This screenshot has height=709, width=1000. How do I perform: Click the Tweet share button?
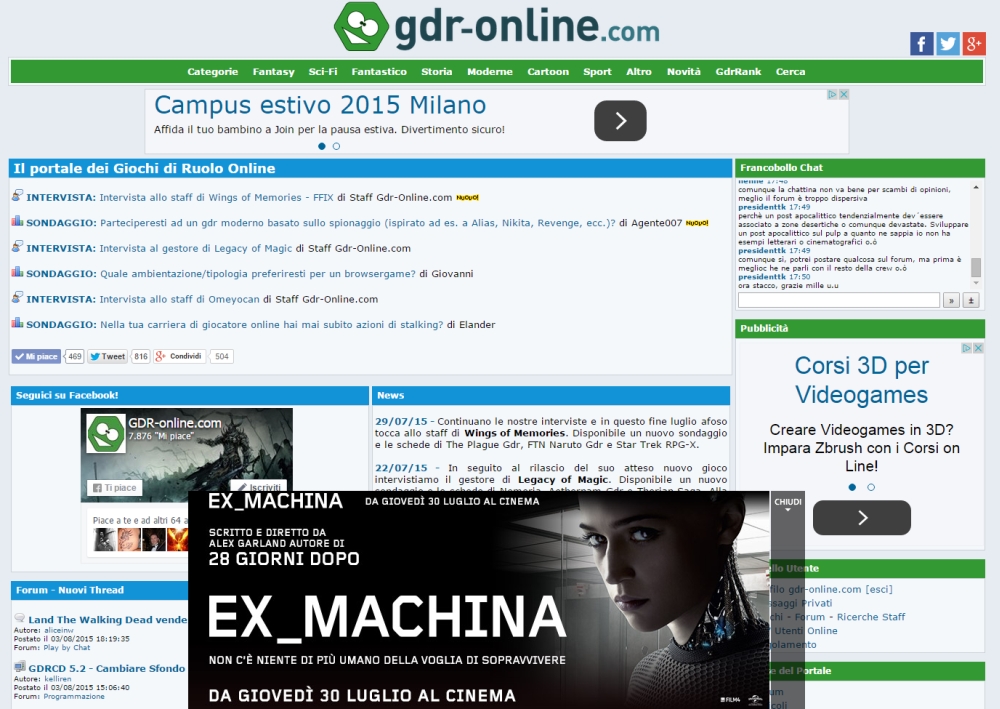(107, 356)
